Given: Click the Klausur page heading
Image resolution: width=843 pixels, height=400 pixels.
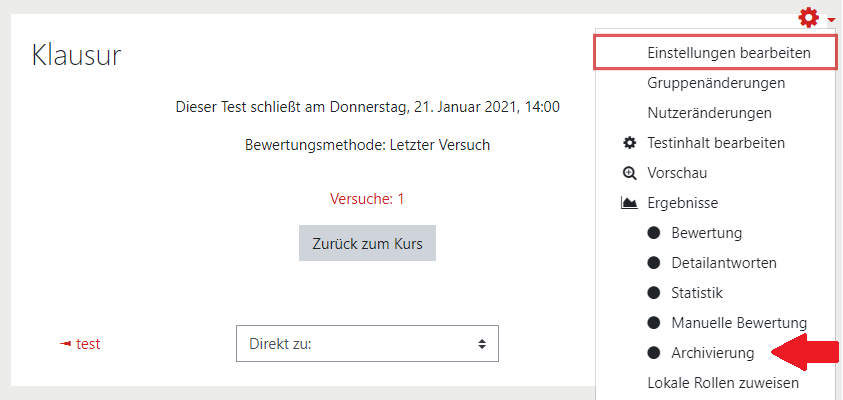Looking at the screenshot, I should point(76,55).
